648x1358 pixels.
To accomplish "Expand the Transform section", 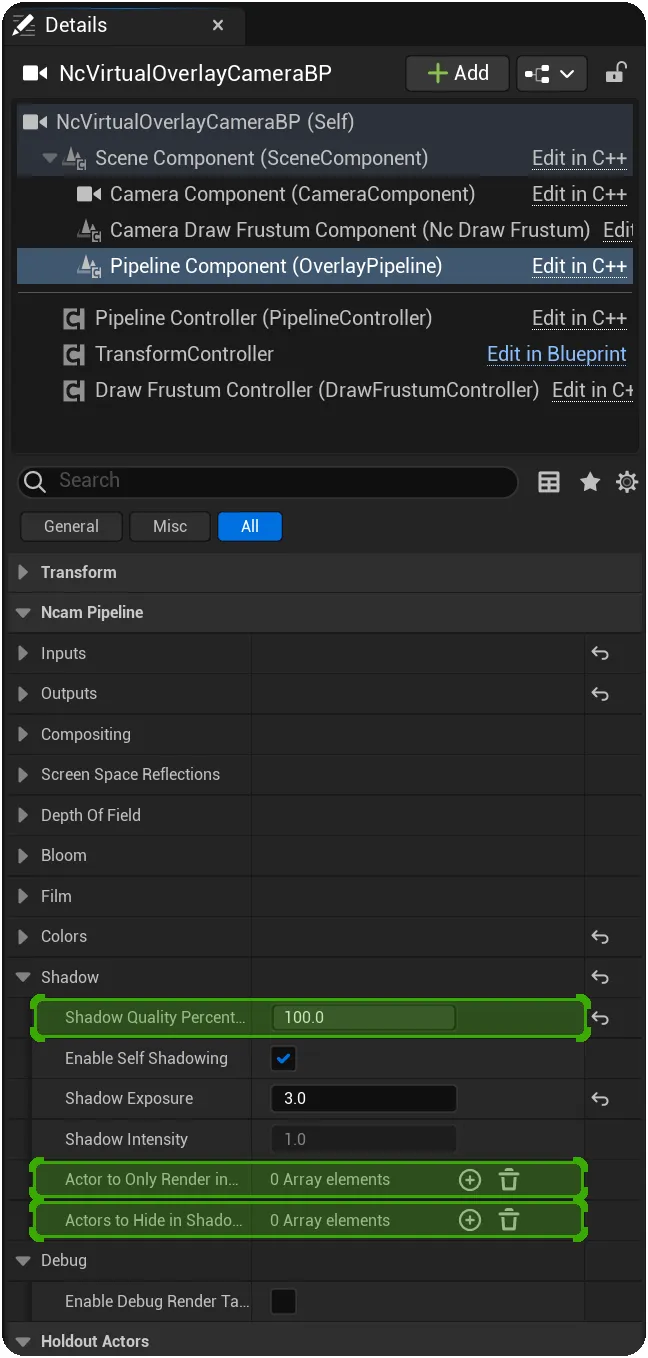I will click(x=23, y=572).
